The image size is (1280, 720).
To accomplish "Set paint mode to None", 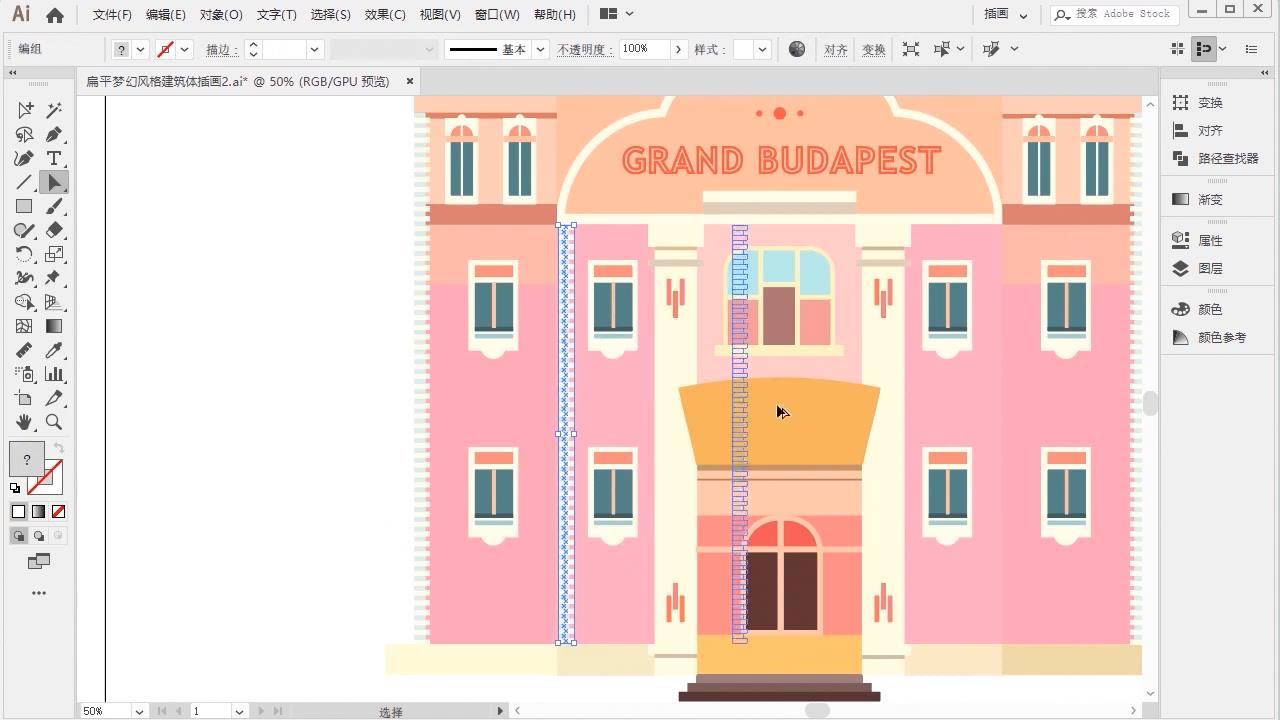I will [58, 511].
